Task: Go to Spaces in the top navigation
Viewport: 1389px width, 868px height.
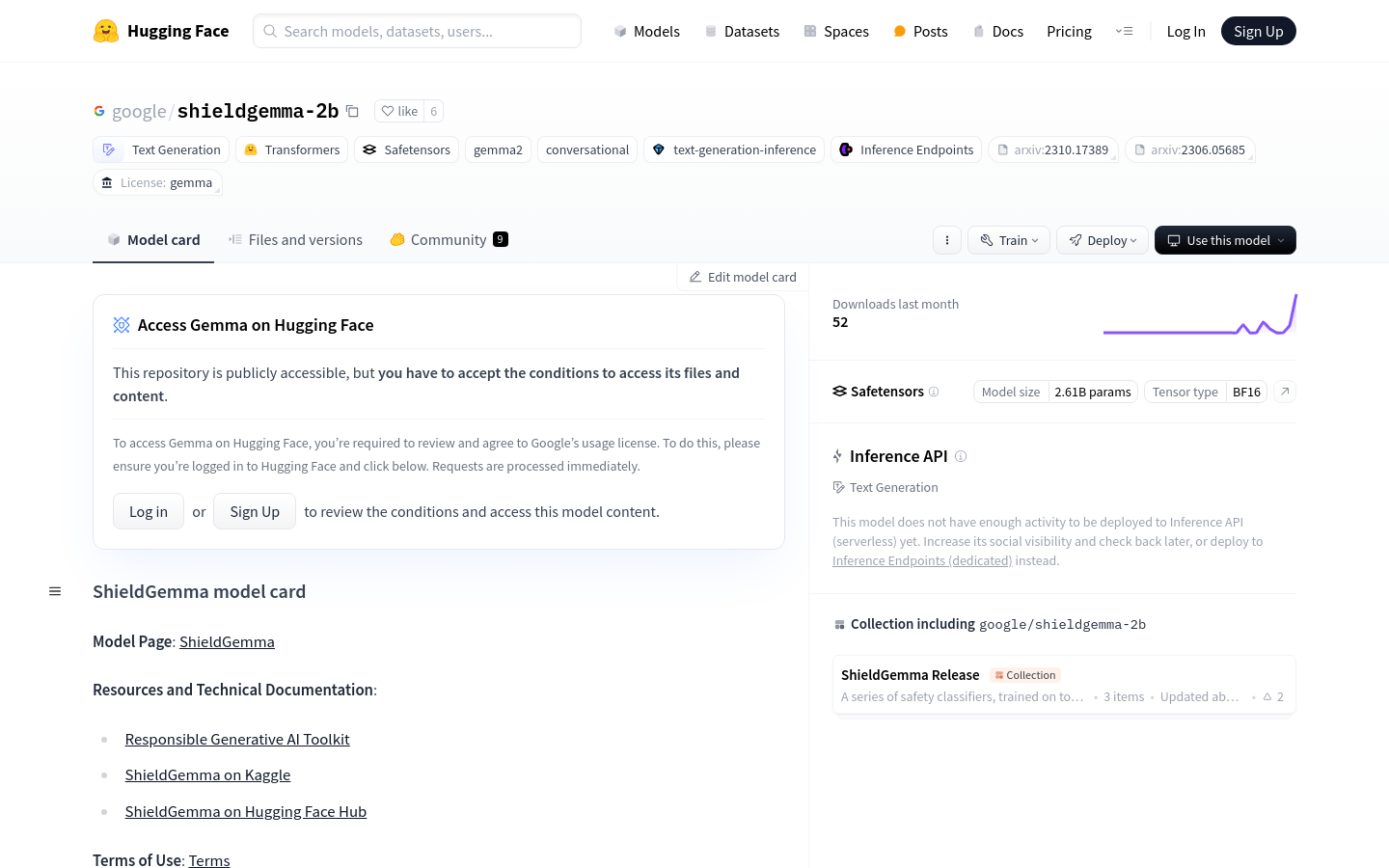Action: pos(836,31)
